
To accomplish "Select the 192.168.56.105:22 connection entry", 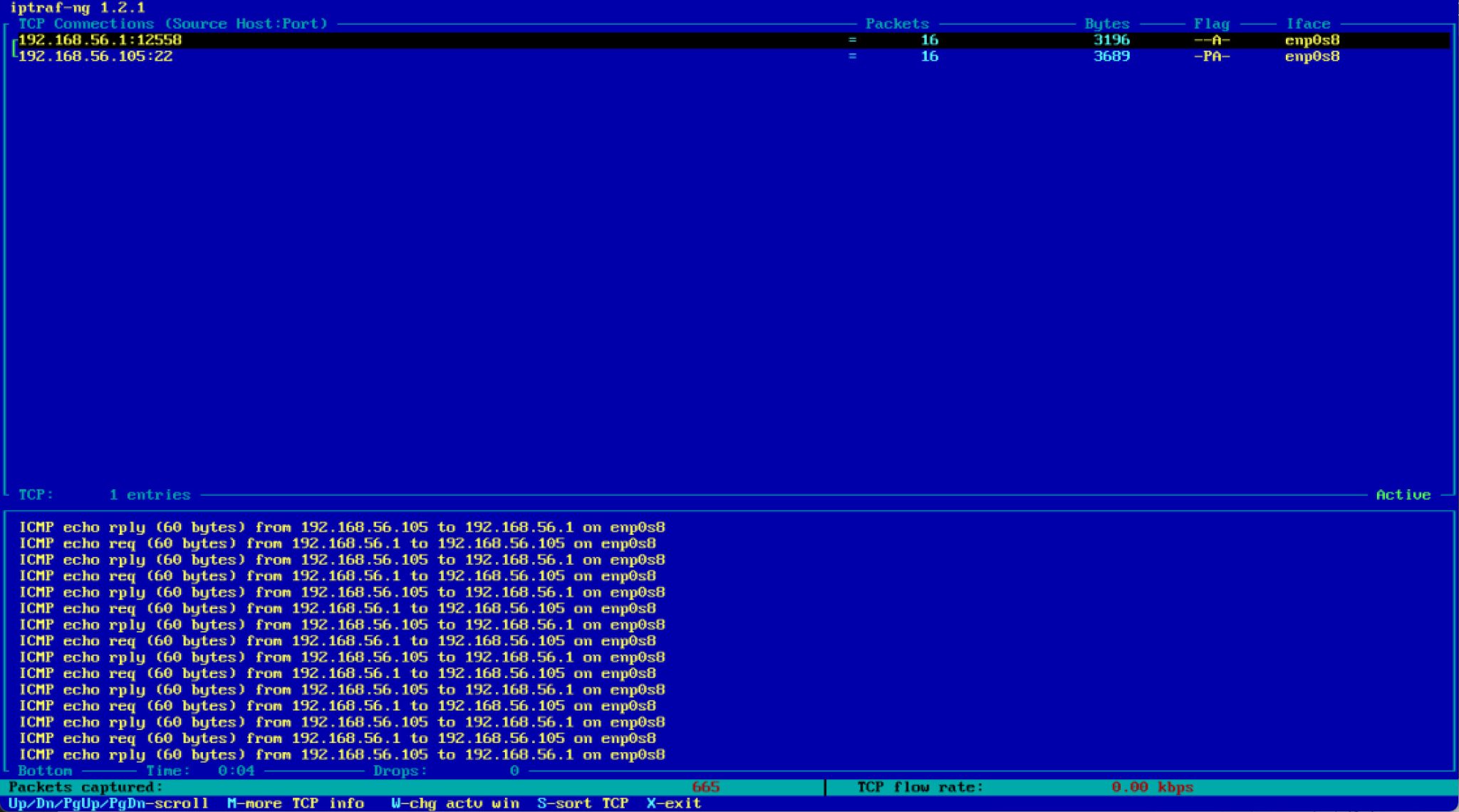I will pos(95,56).
